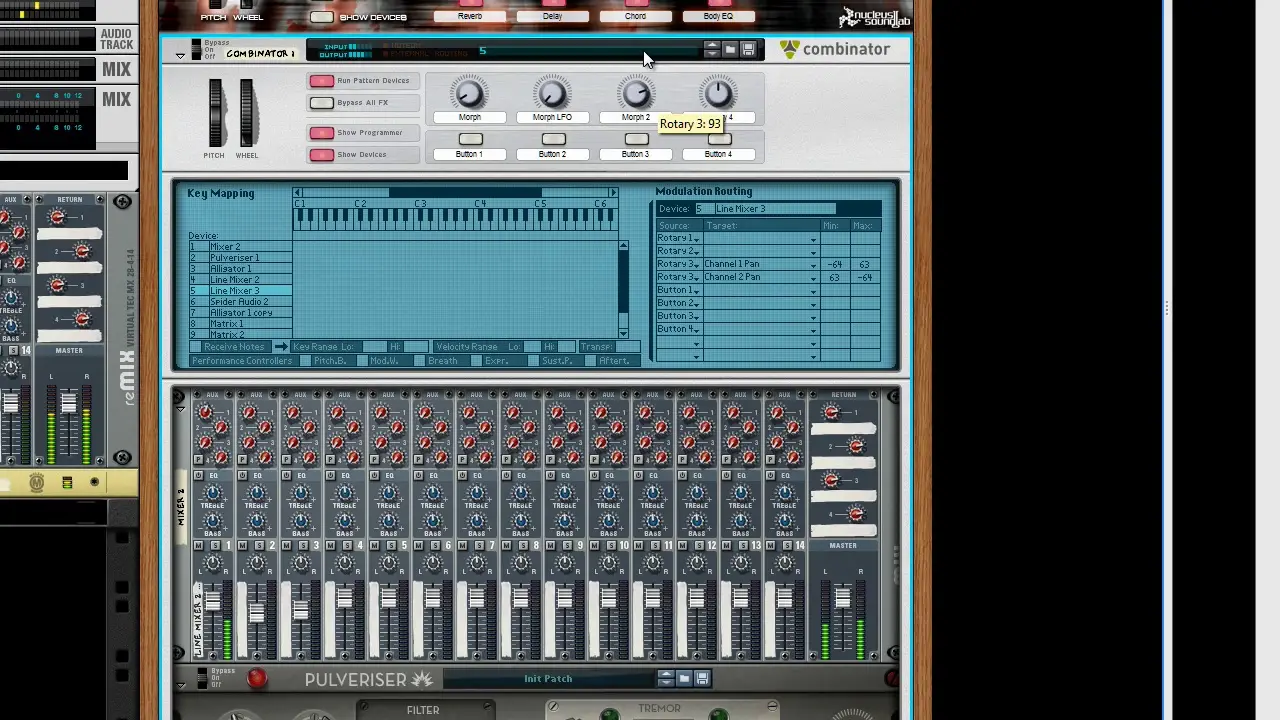
Task: Click the Morph rotary knob
Action: [469, 94]
